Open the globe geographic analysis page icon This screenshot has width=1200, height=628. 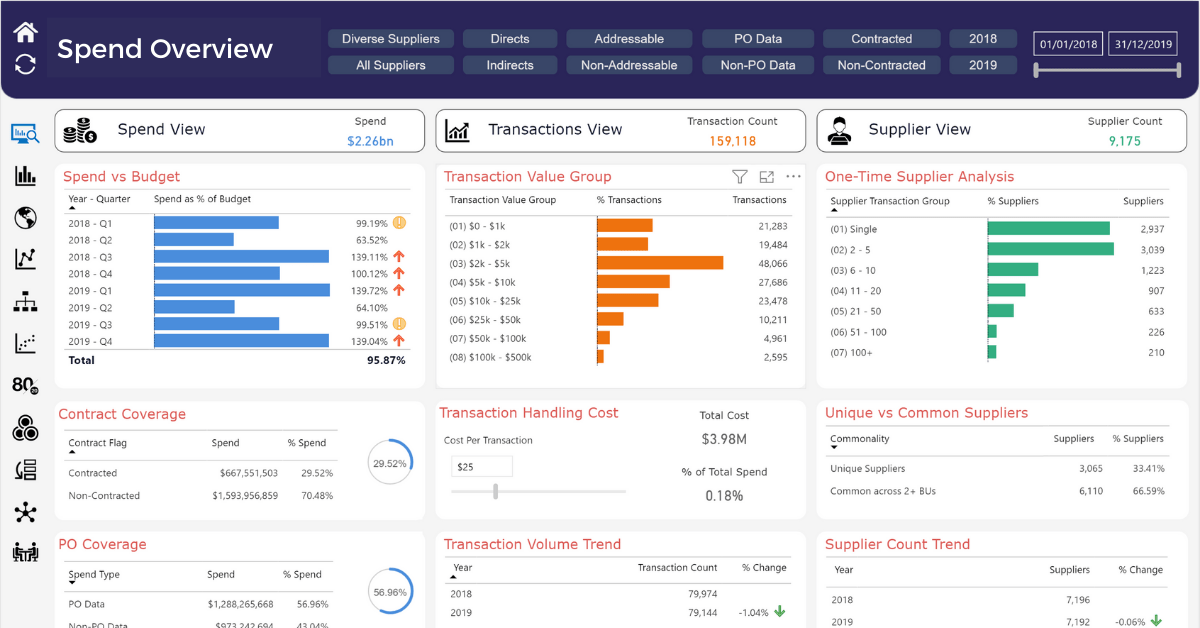point(25,218)
